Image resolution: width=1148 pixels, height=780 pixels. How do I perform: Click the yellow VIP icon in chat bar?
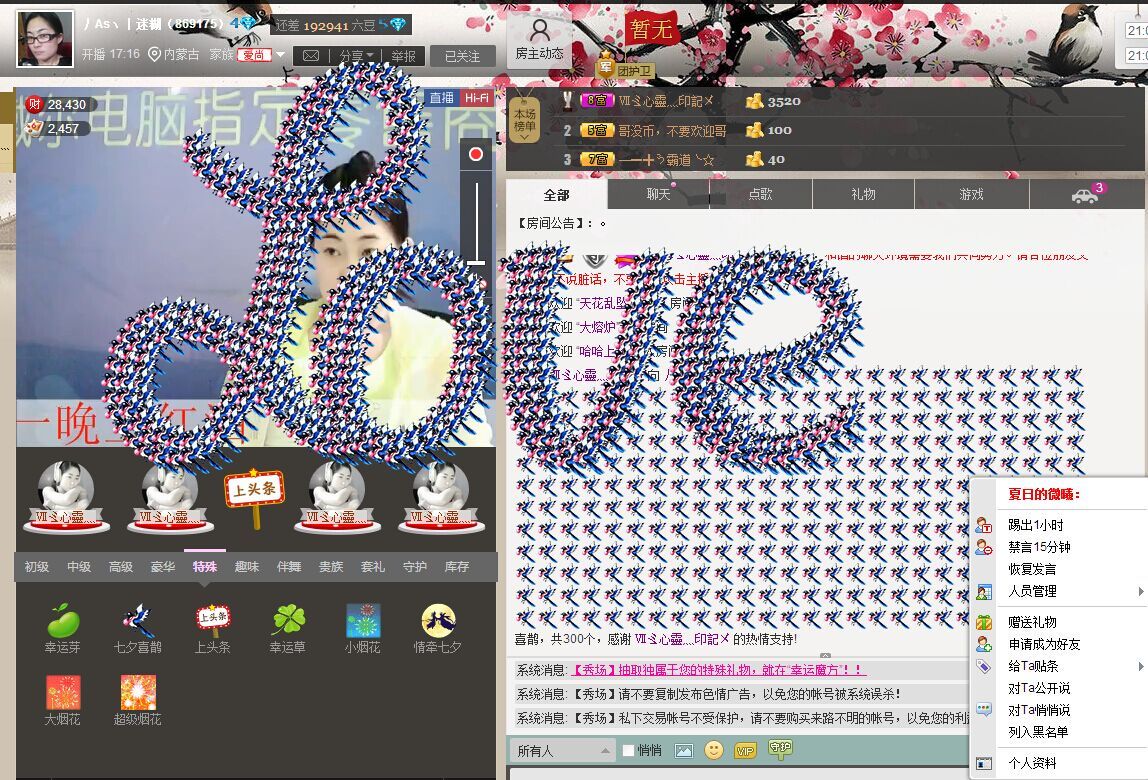744,750
